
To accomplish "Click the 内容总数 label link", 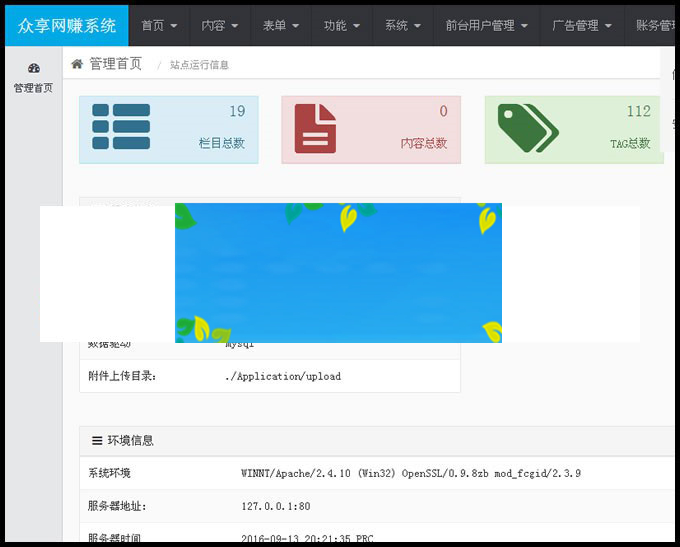I will coord(424,143).
